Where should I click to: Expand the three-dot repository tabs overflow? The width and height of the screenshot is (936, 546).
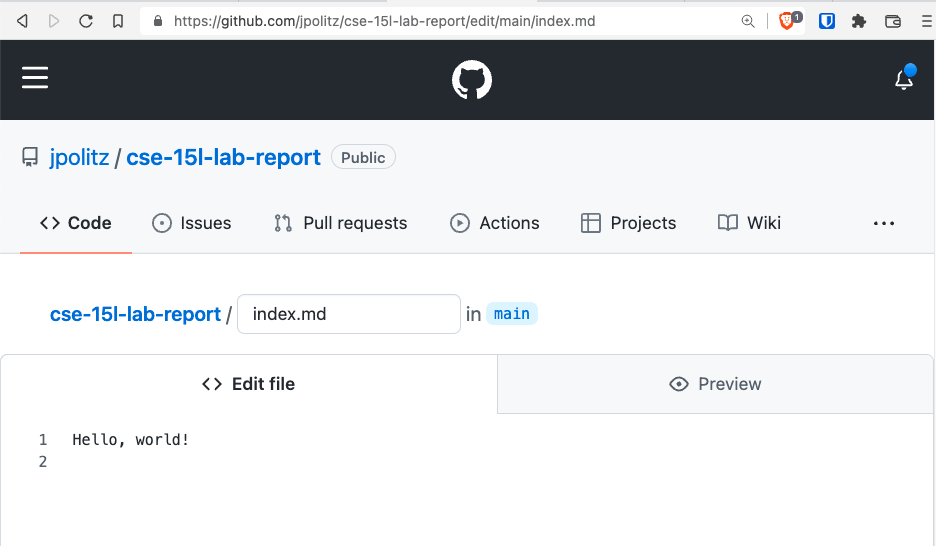(883, 223)
